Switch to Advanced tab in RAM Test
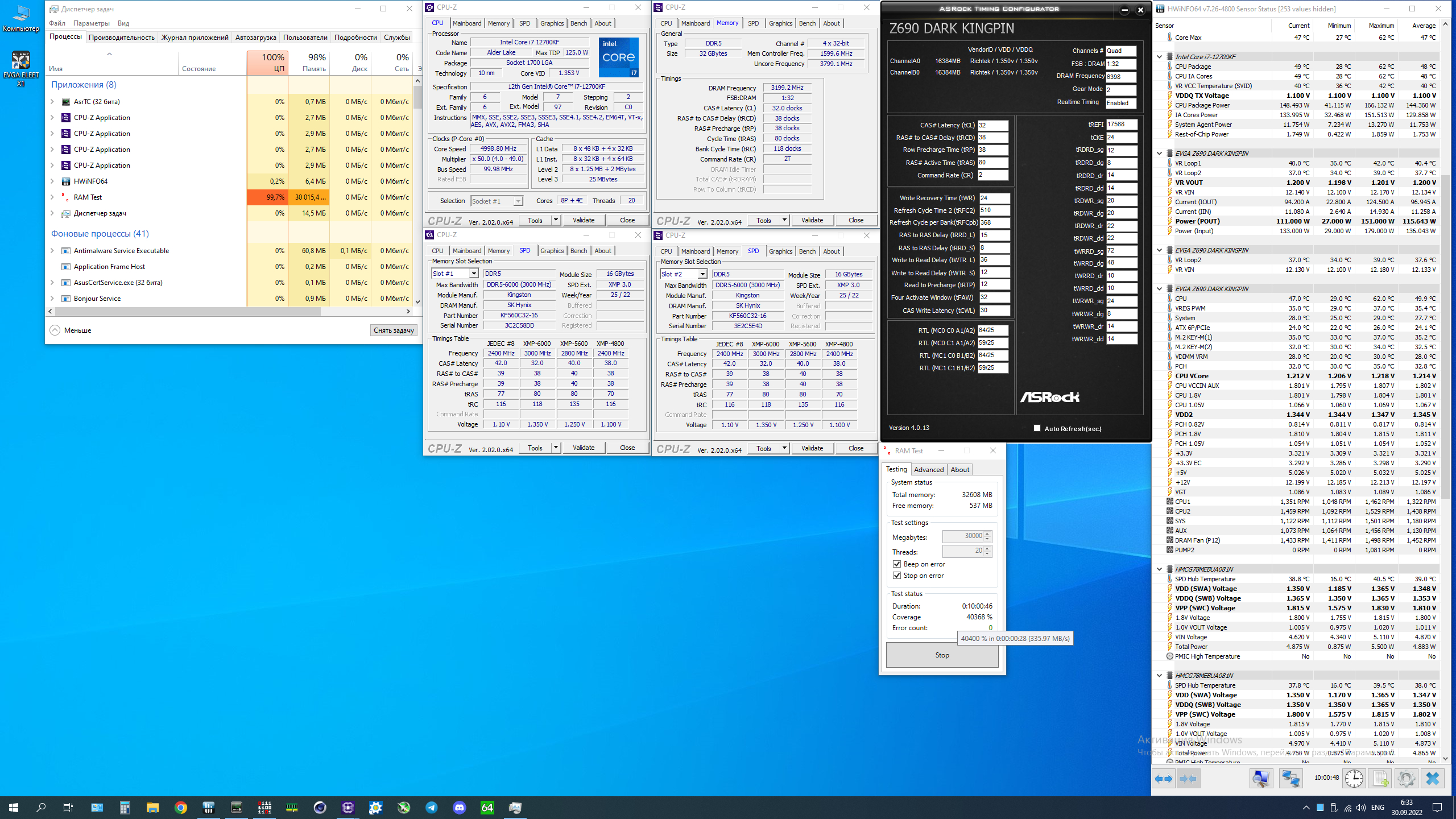The height and width of the screenshot is (819, 1456). pyautogui.click(x=928, y=469)
